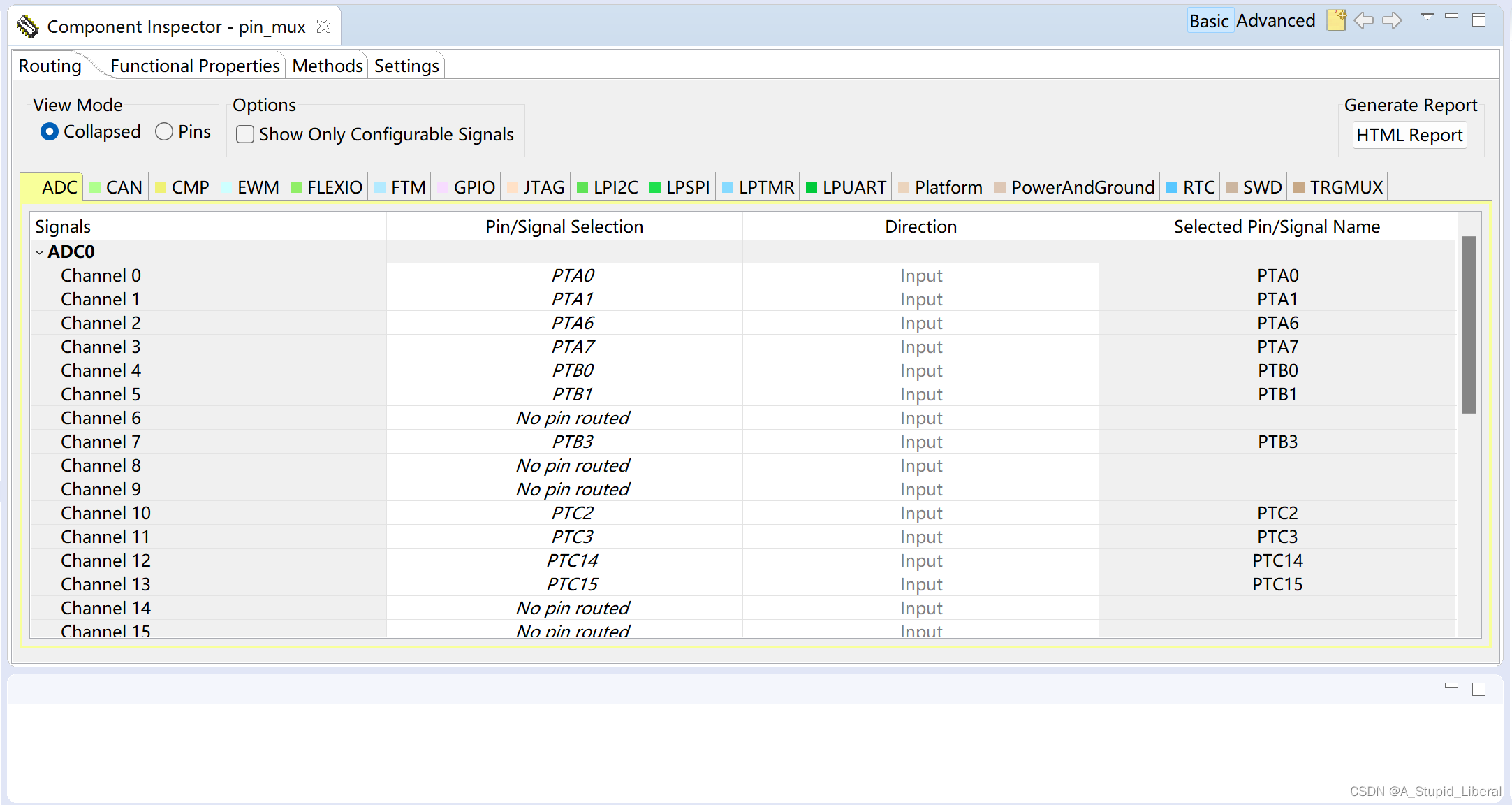Select the GPIO peripheral filter tab
The width and height of the screenshot is (1512, 805).
point(472,187)
